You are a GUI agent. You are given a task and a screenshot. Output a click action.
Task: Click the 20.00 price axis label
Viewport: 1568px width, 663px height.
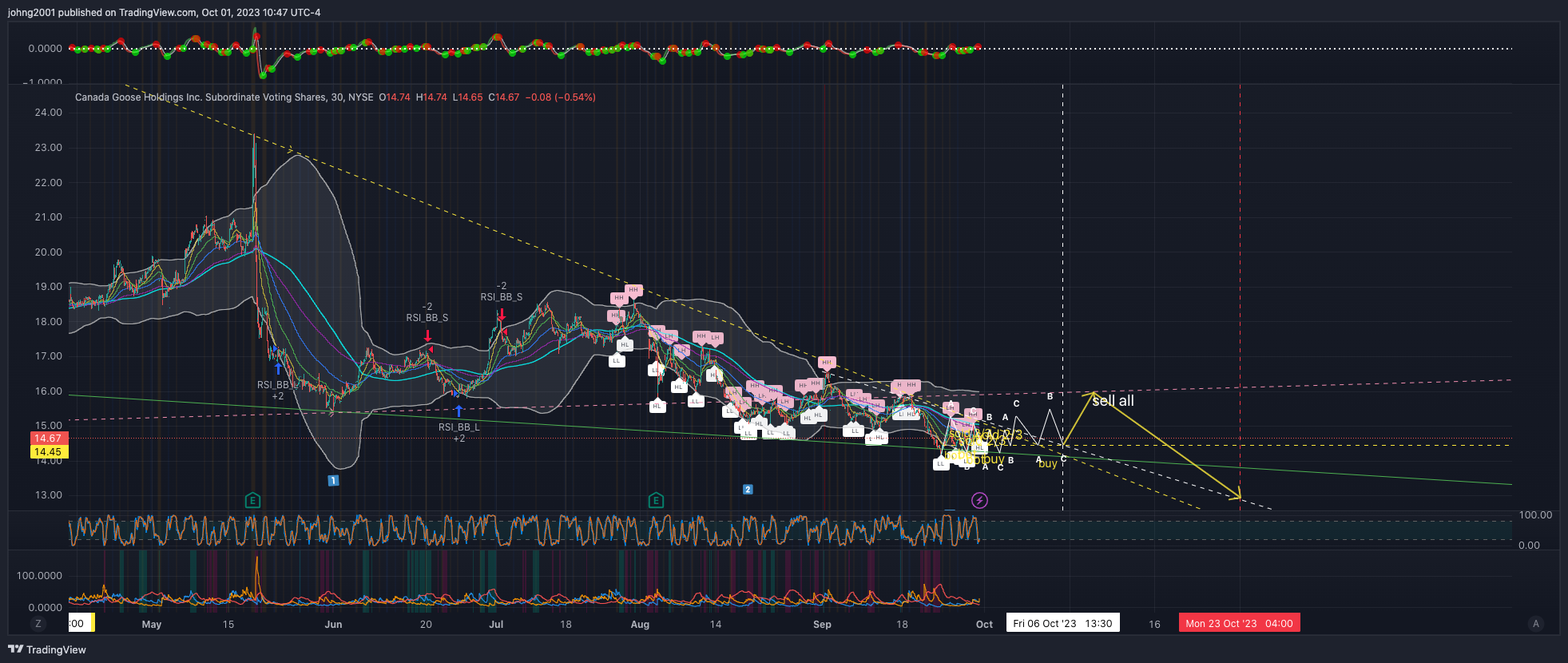pos(49,252)
